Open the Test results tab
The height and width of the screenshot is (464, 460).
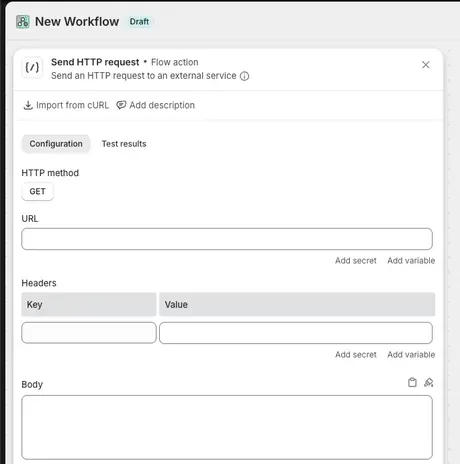pyautogui.click(x=124, y=144)
